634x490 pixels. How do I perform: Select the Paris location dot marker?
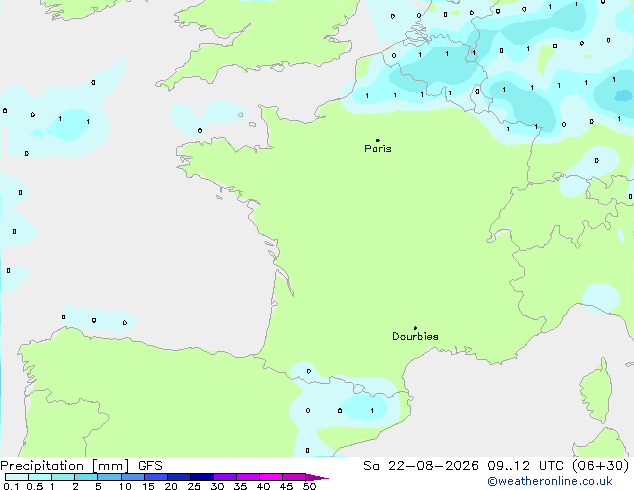coord(378,140)
